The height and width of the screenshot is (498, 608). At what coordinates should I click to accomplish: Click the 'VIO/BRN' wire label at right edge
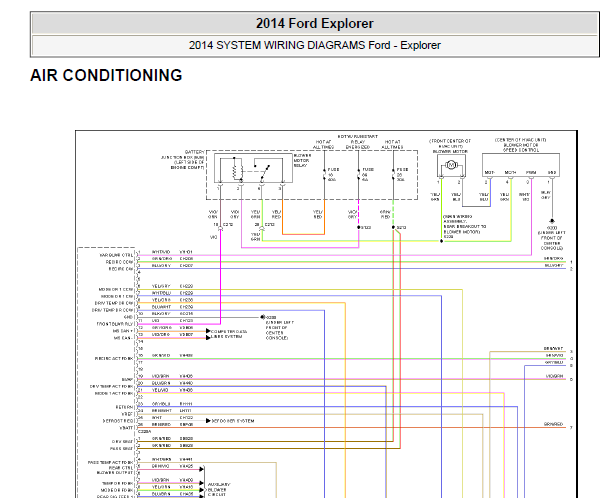point(554,376)
